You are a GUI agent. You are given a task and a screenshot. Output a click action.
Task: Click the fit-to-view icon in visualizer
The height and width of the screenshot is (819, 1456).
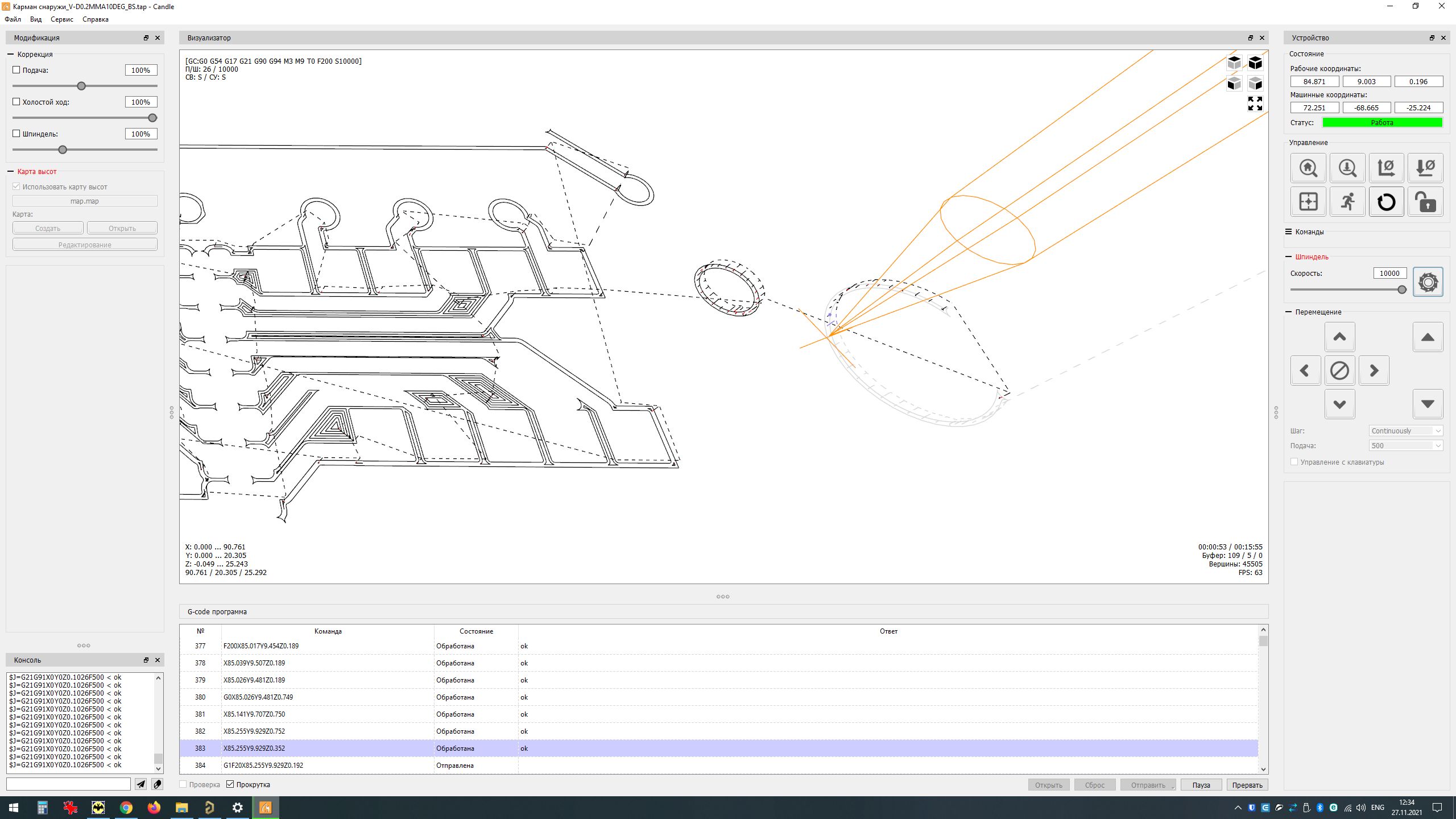tap(1255, 104)
